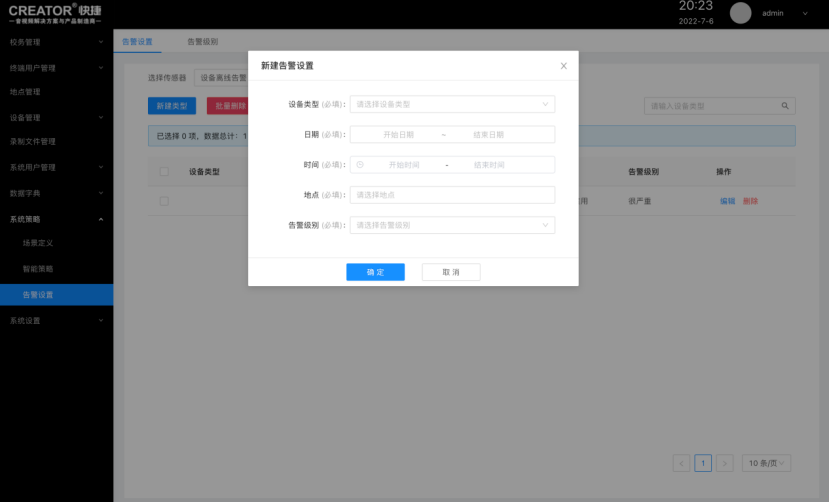Screen dimensions: 829x502
Task: Open the 设备类型 dropdown
Action: click(451, 104)
